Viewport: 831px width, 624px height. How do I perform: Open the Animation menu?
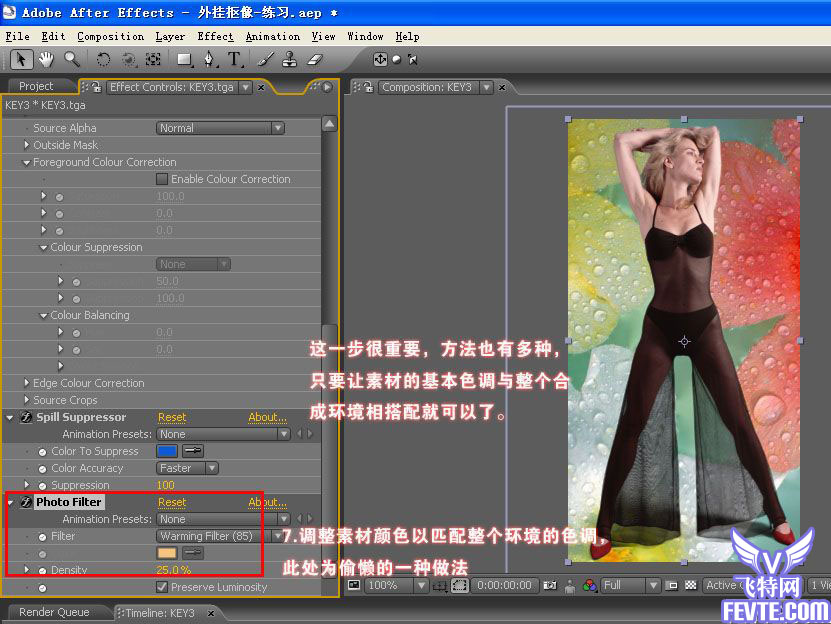click(272, 37)
